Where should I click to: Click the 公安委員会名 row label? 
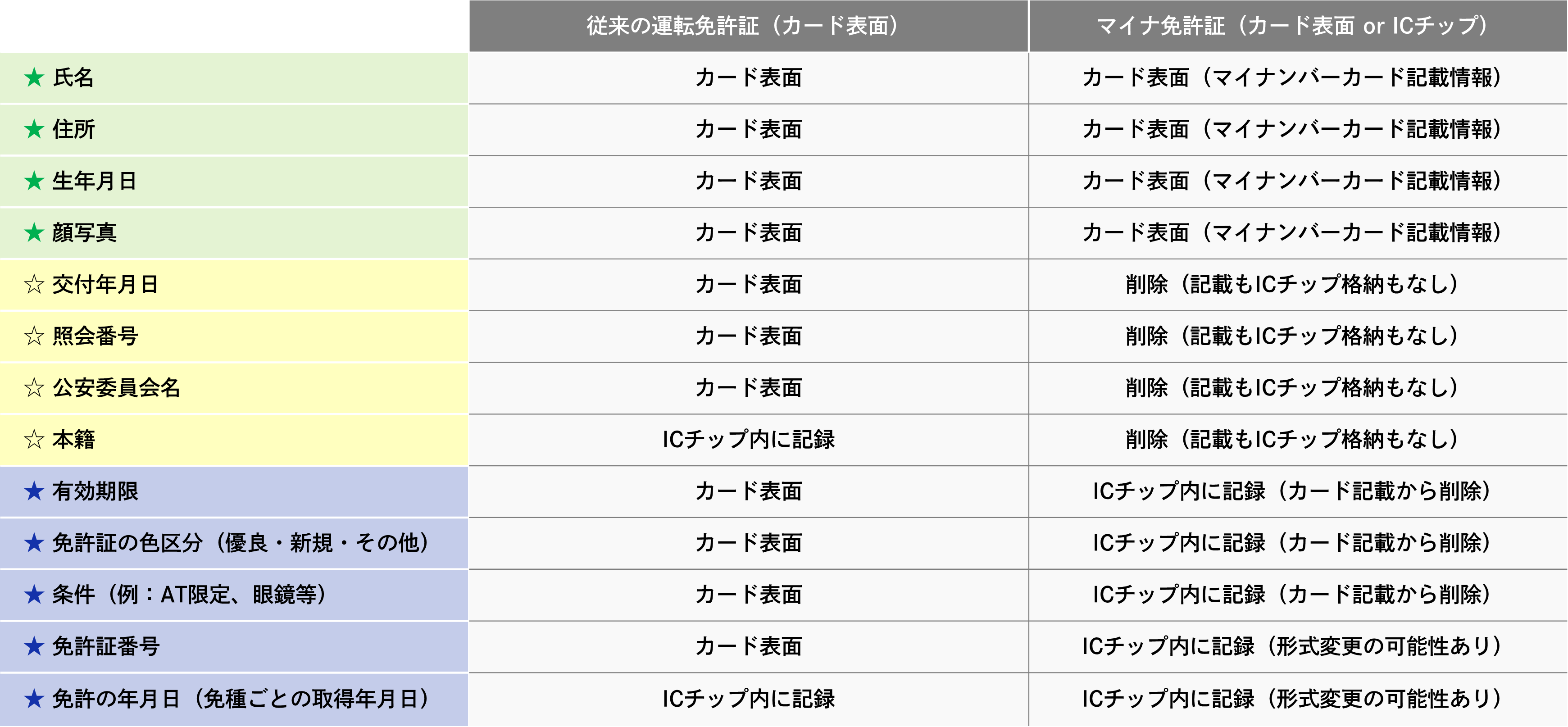116,388
